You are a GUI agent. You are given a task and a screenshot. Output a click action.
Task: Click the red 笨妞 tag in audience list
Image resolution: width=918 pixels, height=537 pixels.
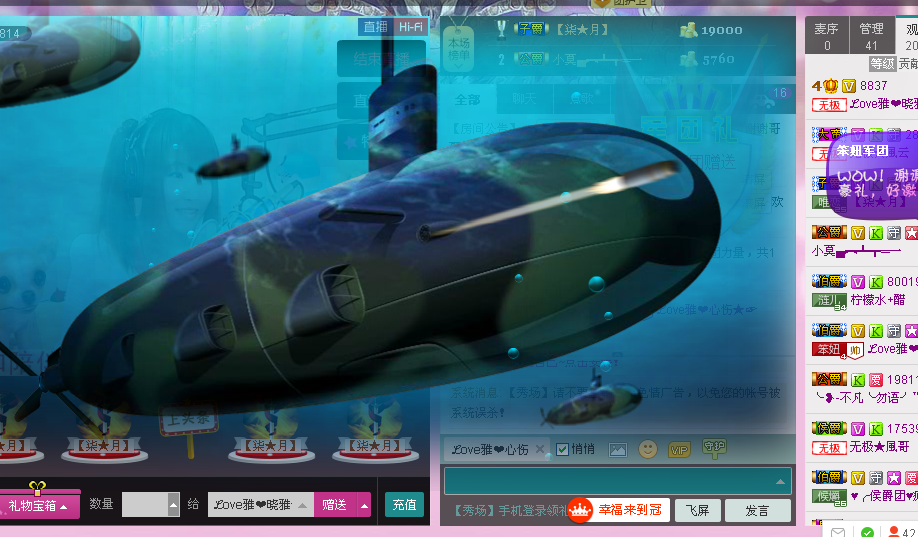pyautogui.click(x=828, y=350)
